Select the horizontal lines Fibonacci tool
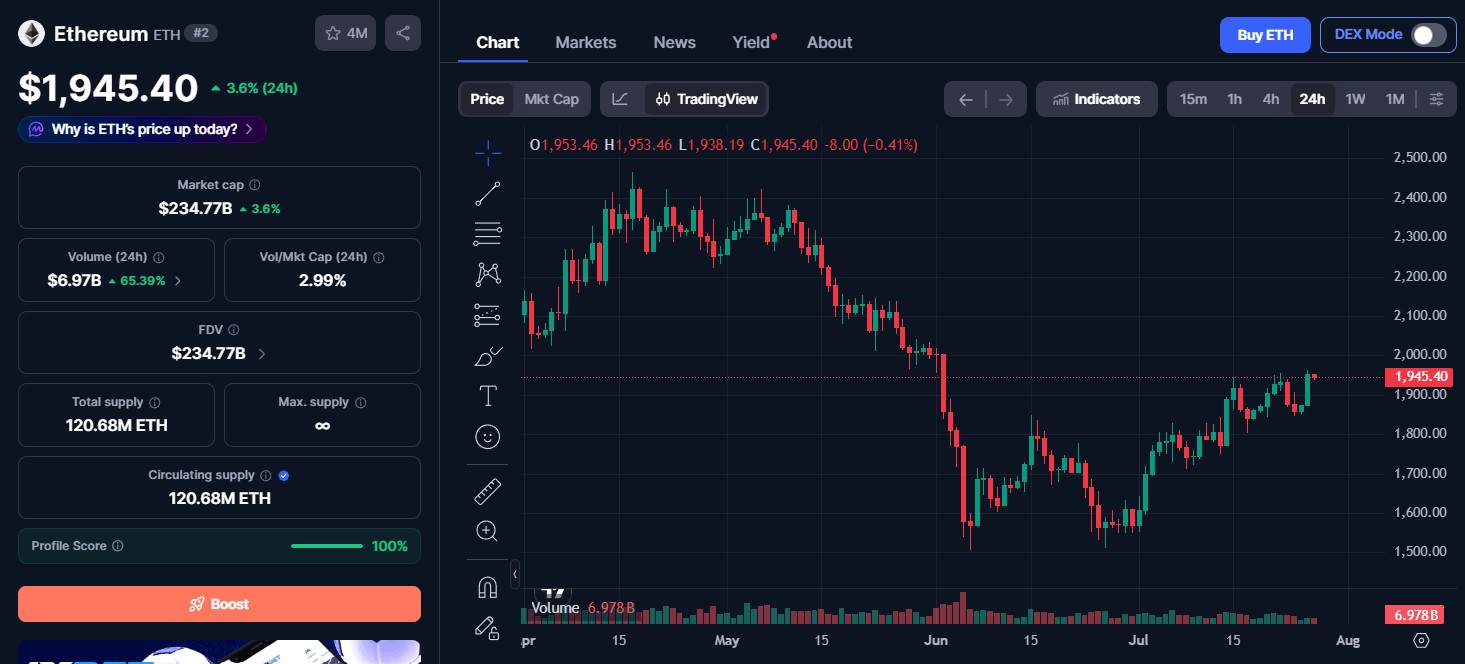1465x664 pixels. coord(488,234)
